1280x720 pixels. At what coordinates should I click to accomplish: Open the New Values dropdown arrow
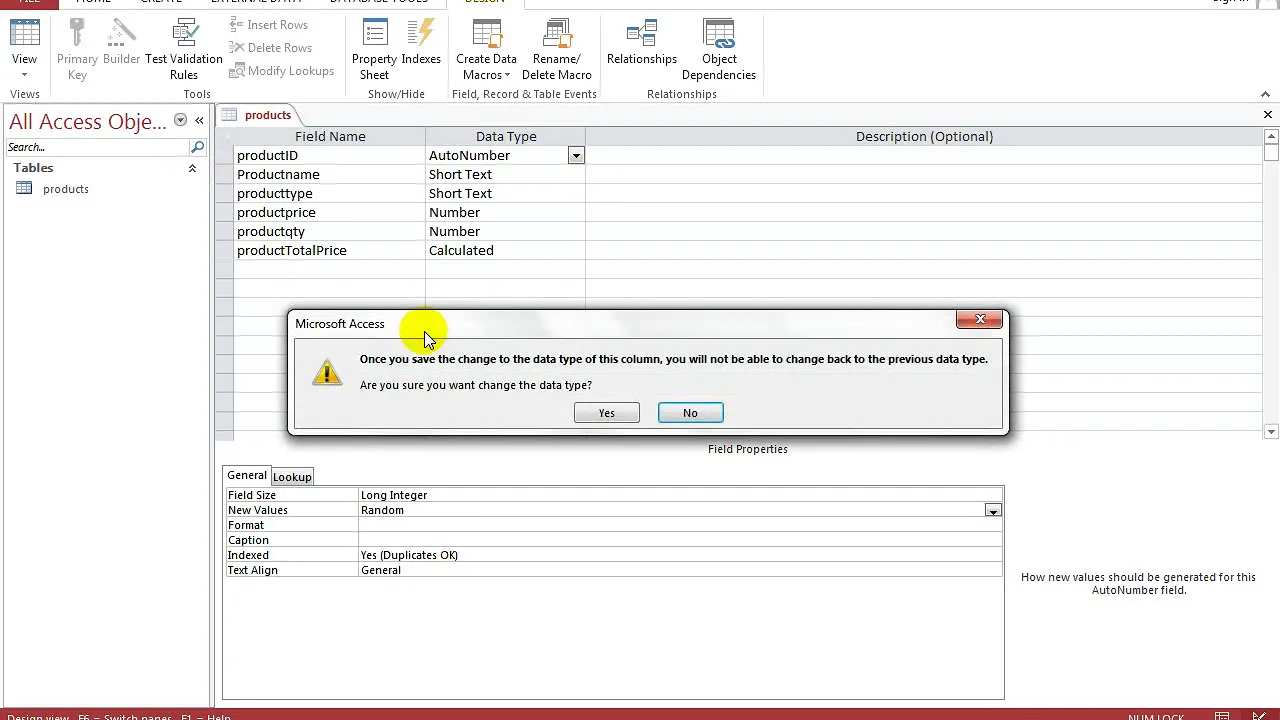point(992,511)
